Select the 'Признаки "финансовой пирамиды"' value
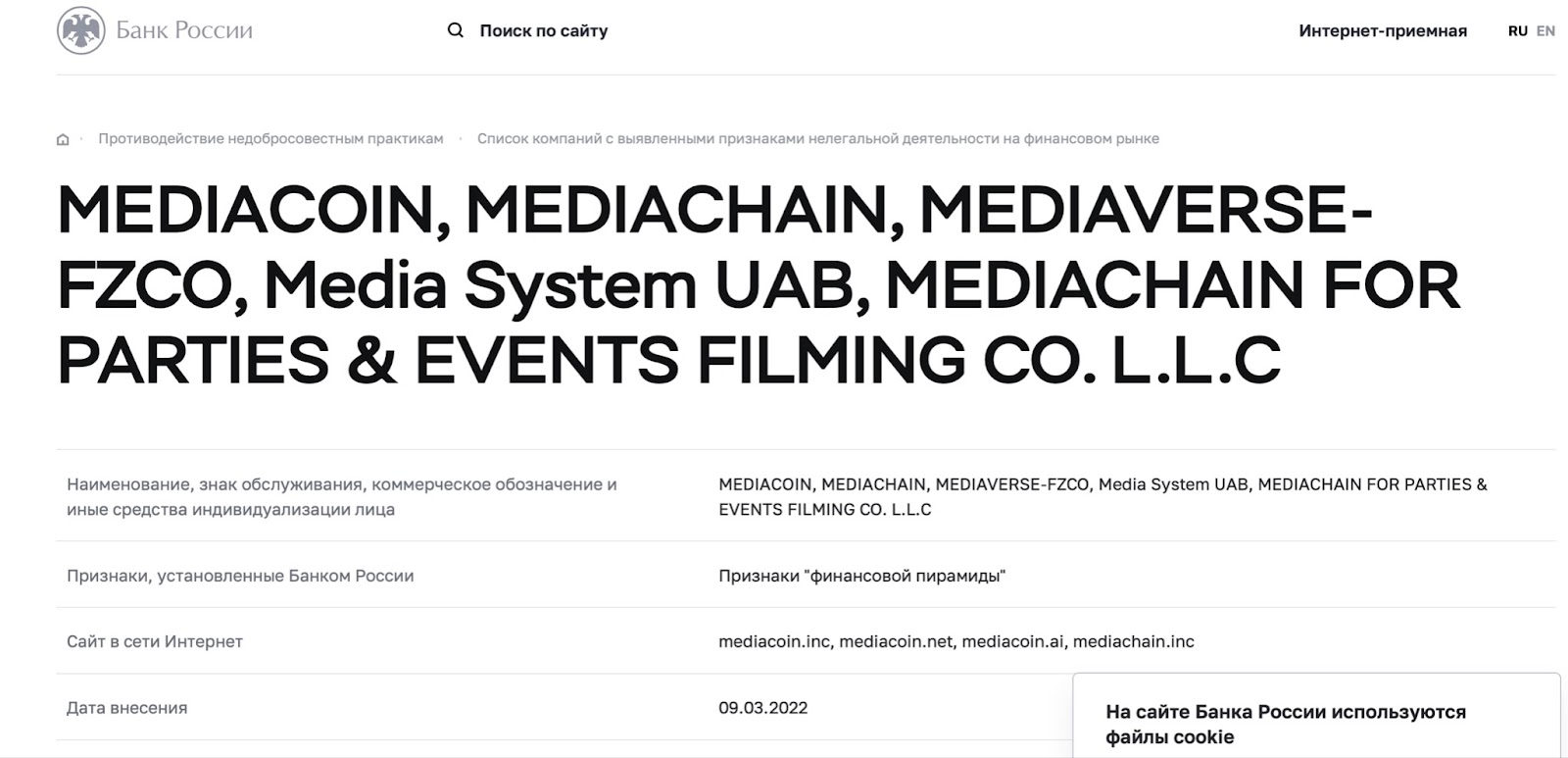The height and width of the screenshot is (758, 1568). [862, 576]
